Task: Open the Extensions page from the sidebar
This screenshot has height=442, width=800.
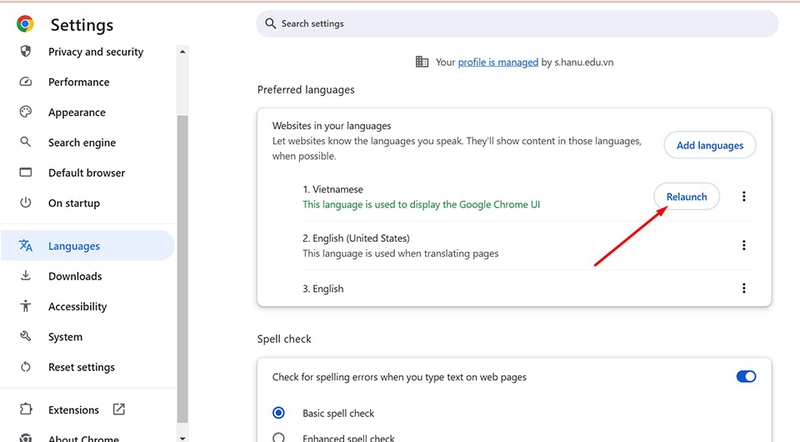Action: tap(72, 409)
